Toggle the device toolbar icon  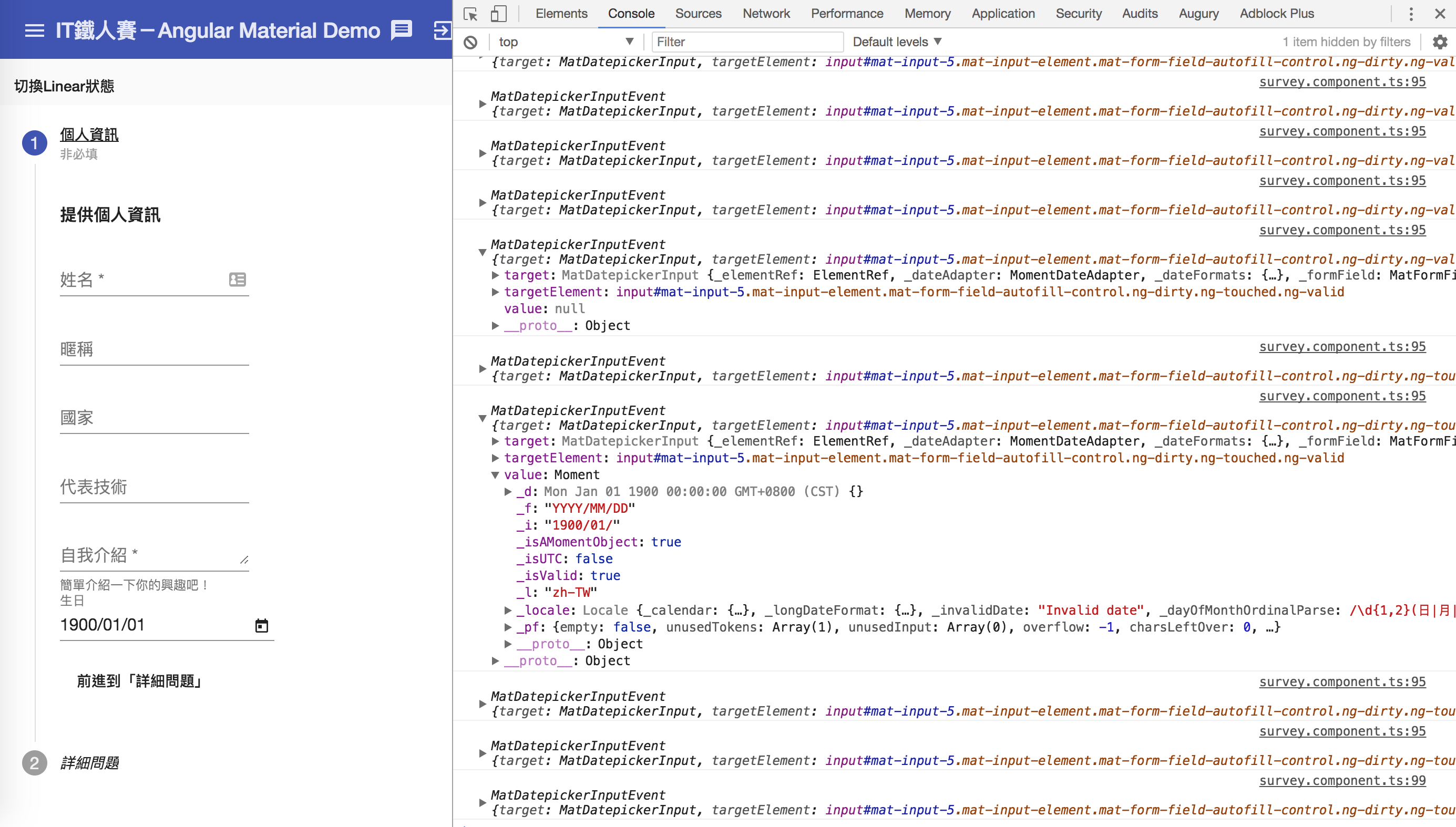(498, 14)
